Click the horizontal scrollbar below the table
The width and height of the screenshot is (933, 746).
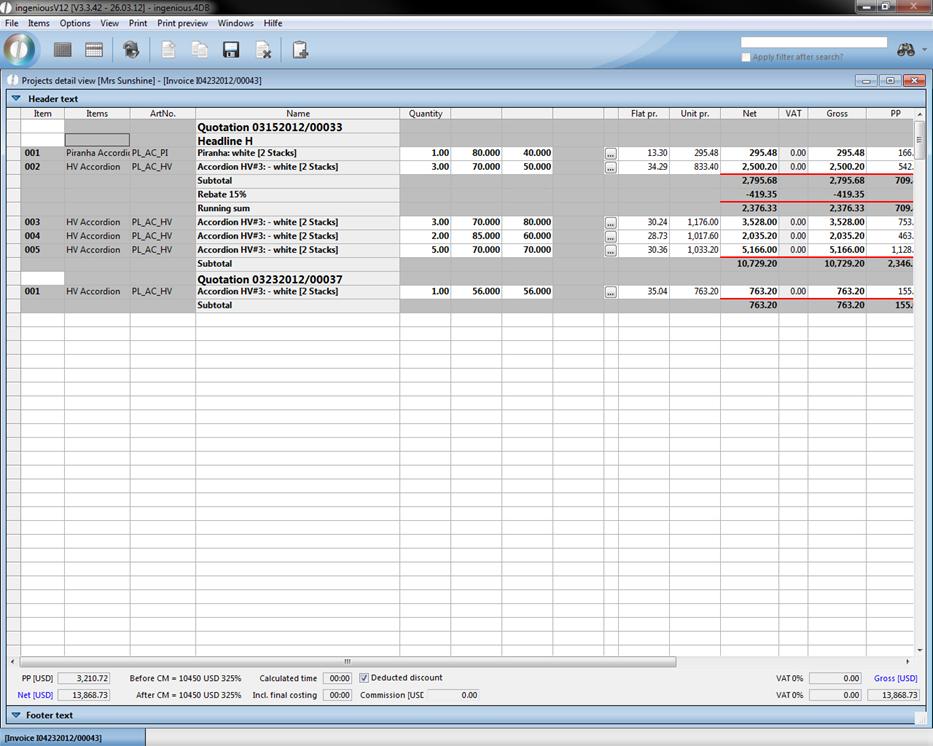347,661
